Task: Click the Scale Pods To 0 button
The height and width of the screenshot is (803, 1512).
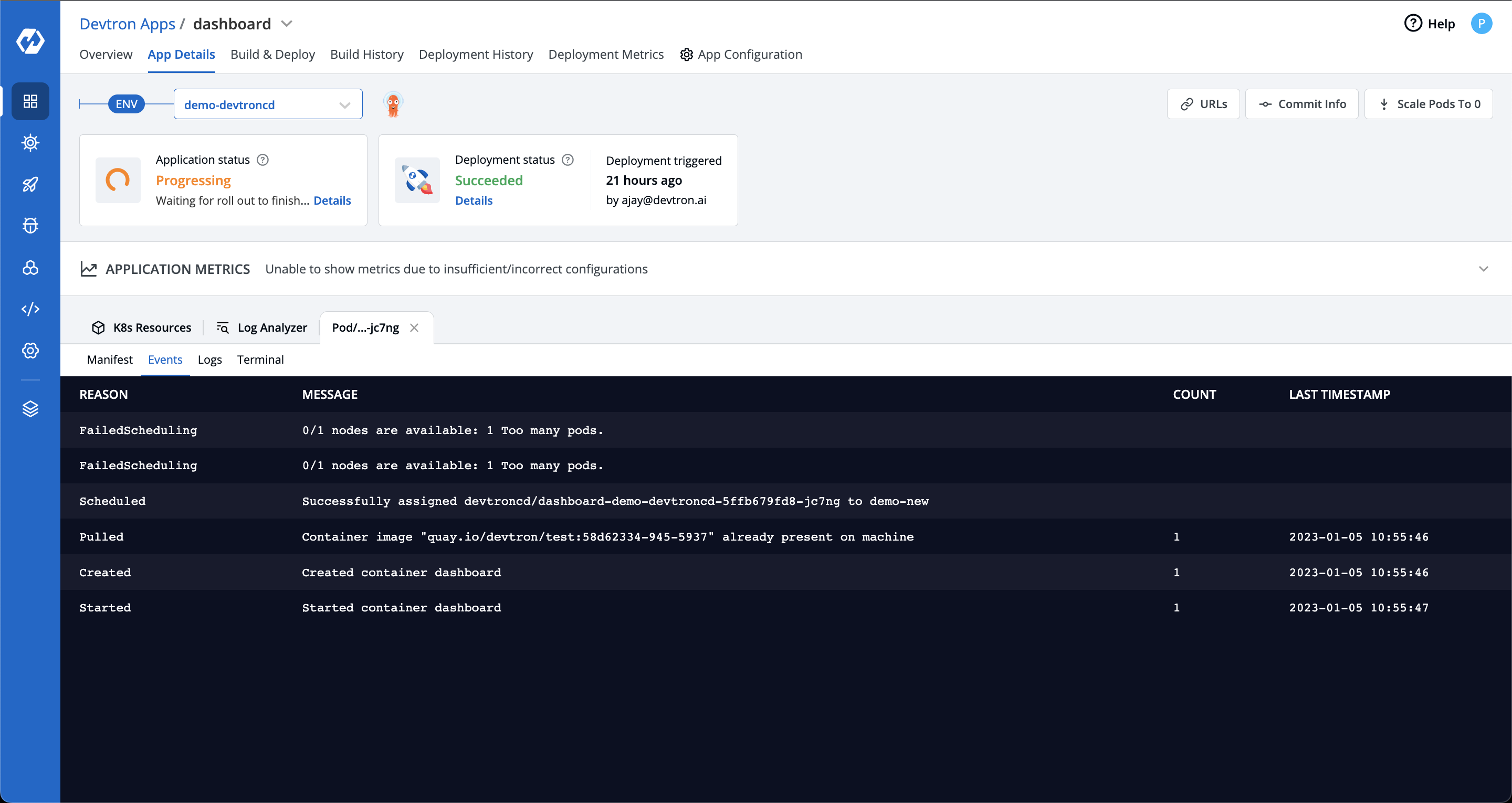Action: click(x=1429, y=103)
